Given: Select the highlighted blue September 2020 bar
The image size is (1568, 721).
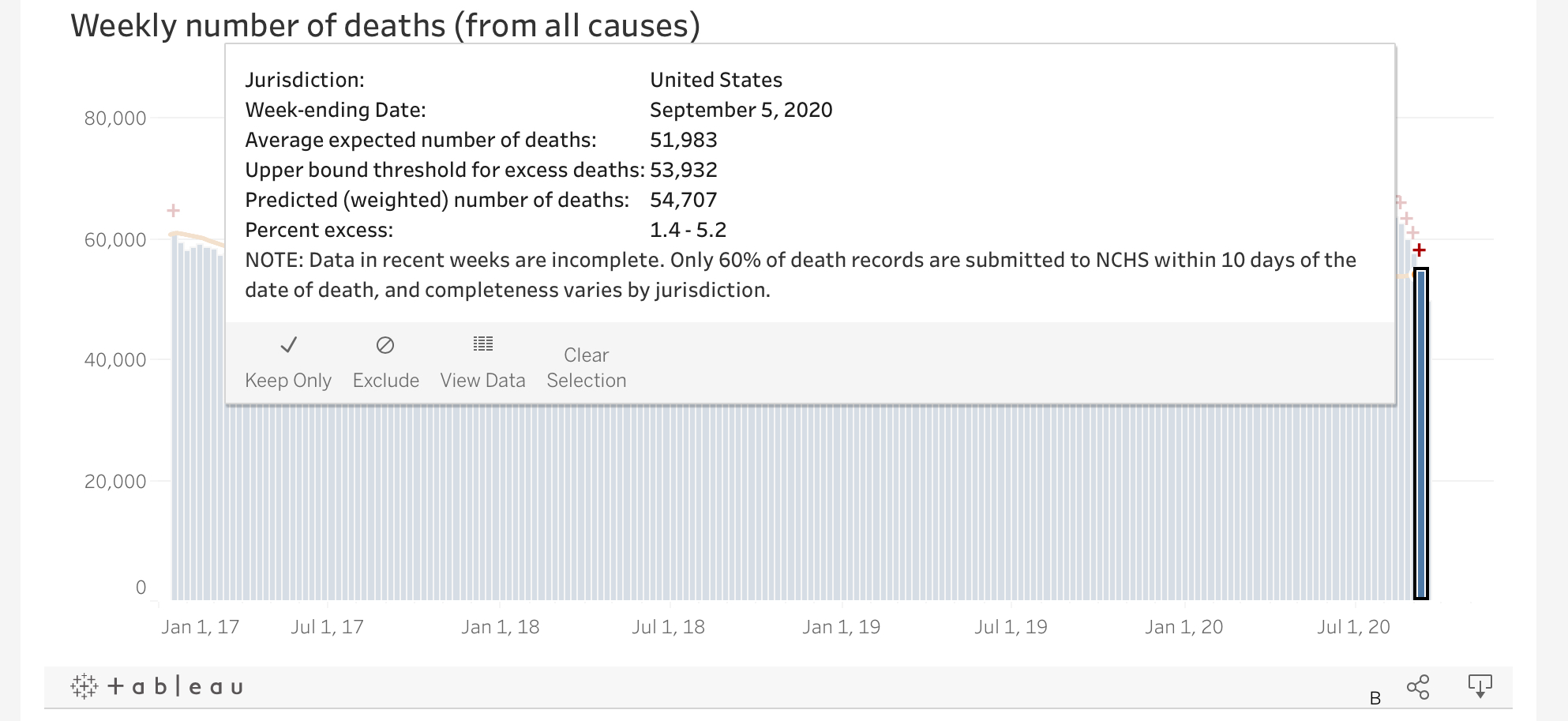Looking at the screenshot, I should point(1421,434).
